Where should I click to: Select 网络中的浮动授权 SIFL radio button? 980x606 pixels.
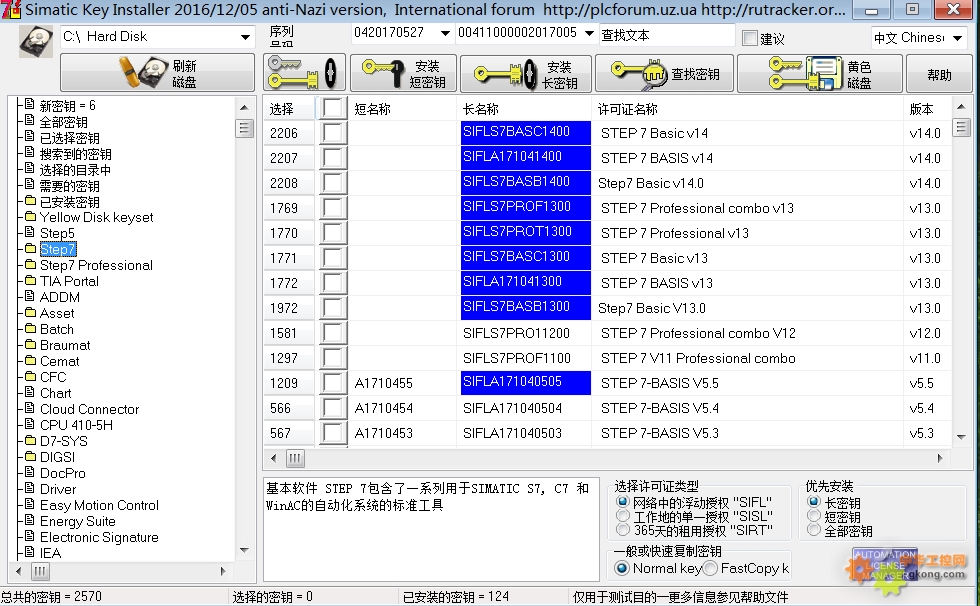622,502
